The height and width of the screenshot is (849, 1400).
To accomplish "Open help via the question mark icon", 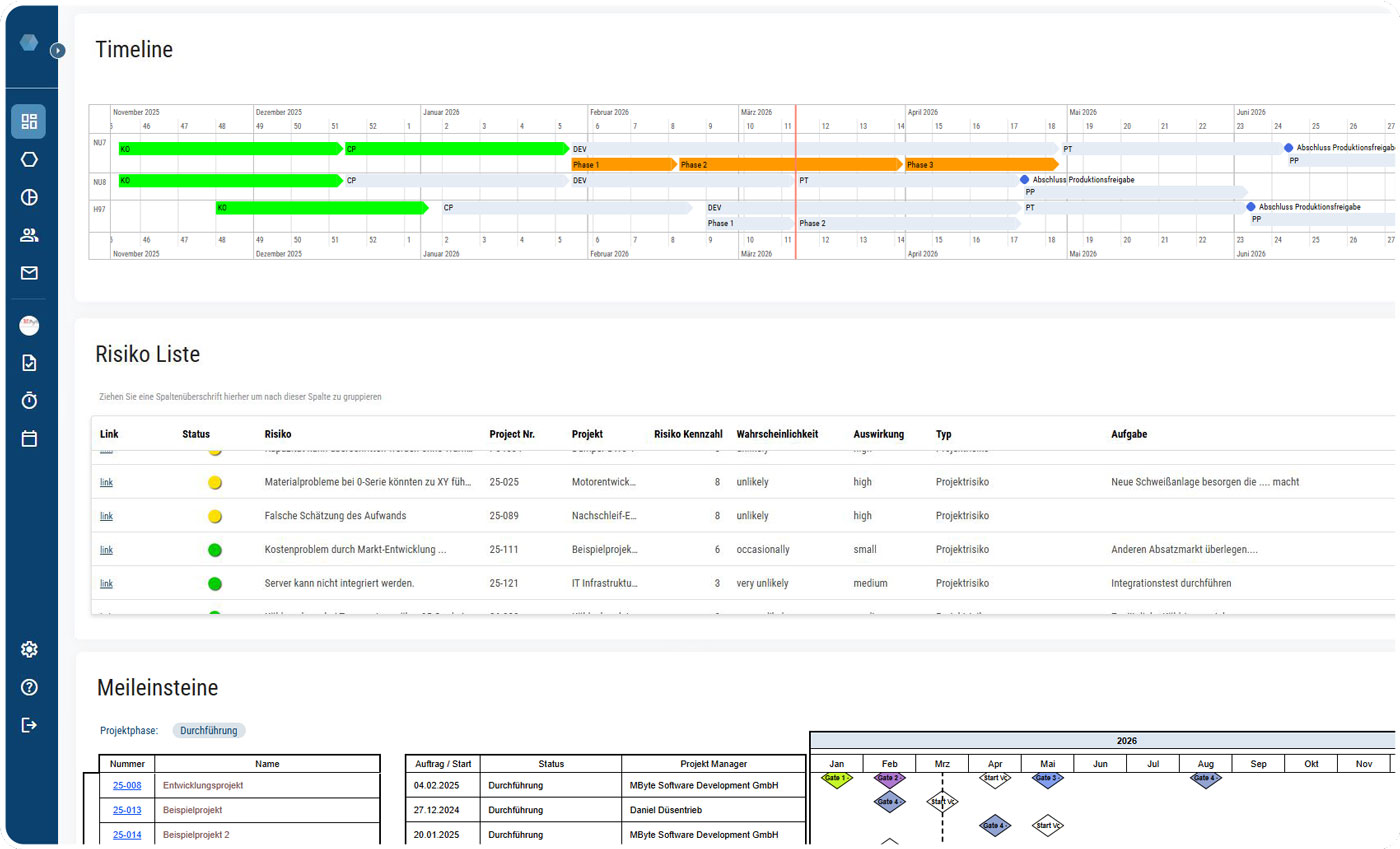I will (30, 686).
